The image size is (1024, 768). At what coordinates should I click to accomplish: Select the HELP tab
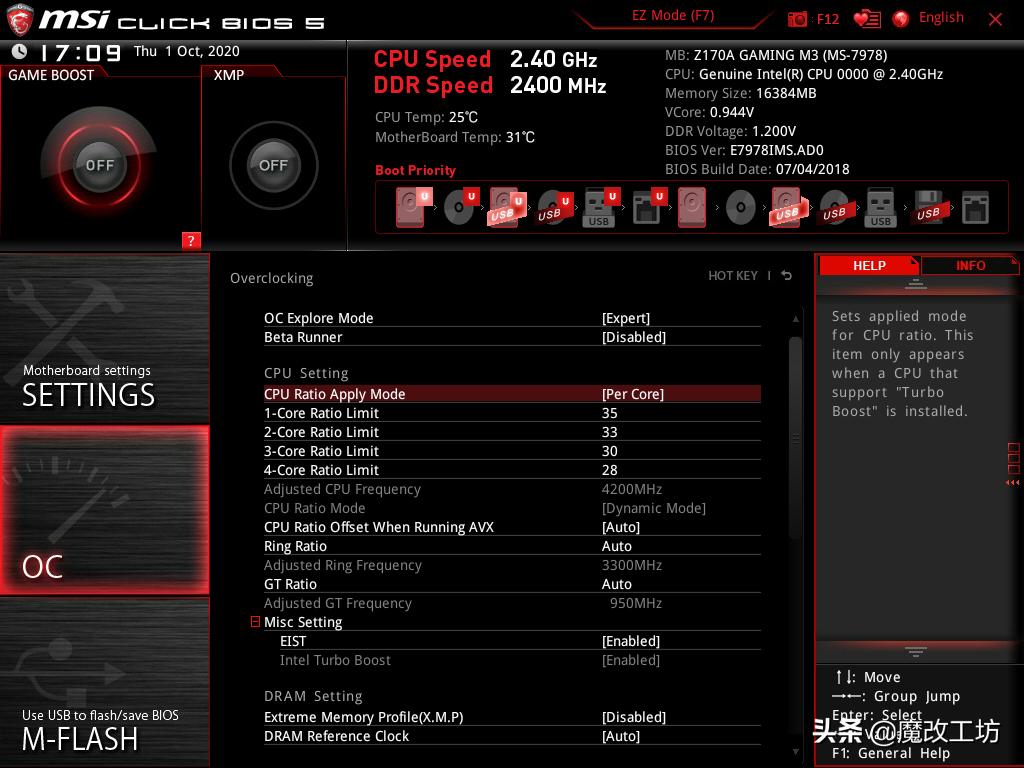coord(868,265)
